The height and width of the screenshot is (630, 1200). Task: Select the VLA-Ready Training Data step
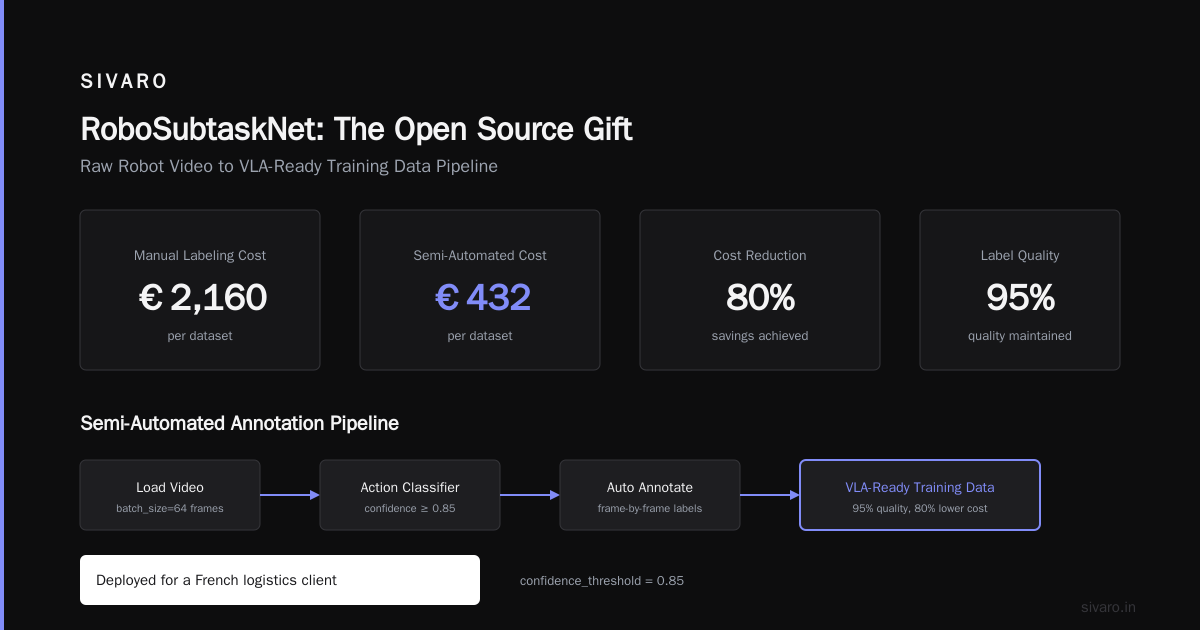[920, 495]
